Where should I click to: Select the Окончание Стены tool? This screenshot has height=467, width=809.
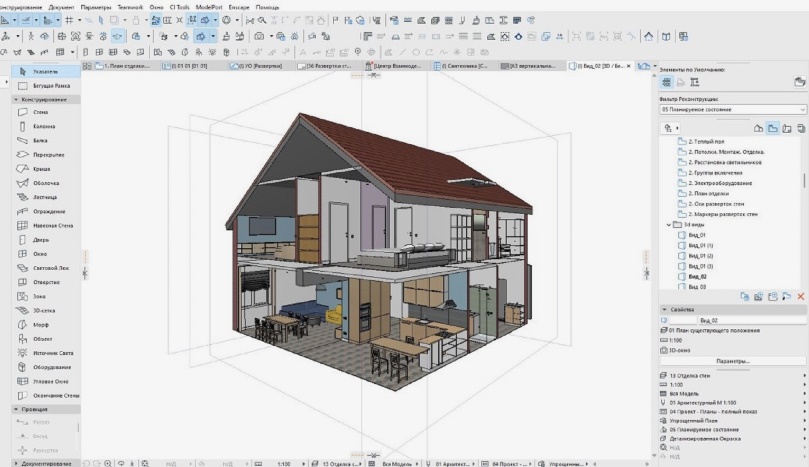pos(45,396)
